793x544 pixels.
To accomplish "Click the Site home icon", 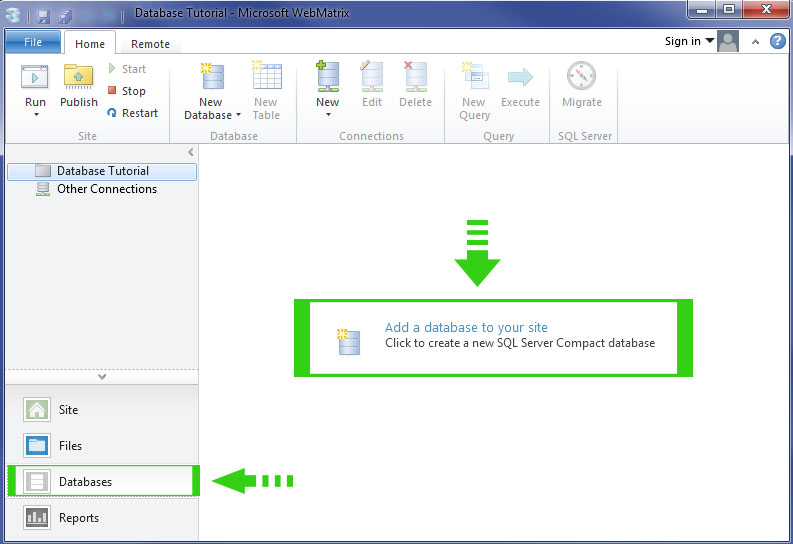I will [37, 410].
